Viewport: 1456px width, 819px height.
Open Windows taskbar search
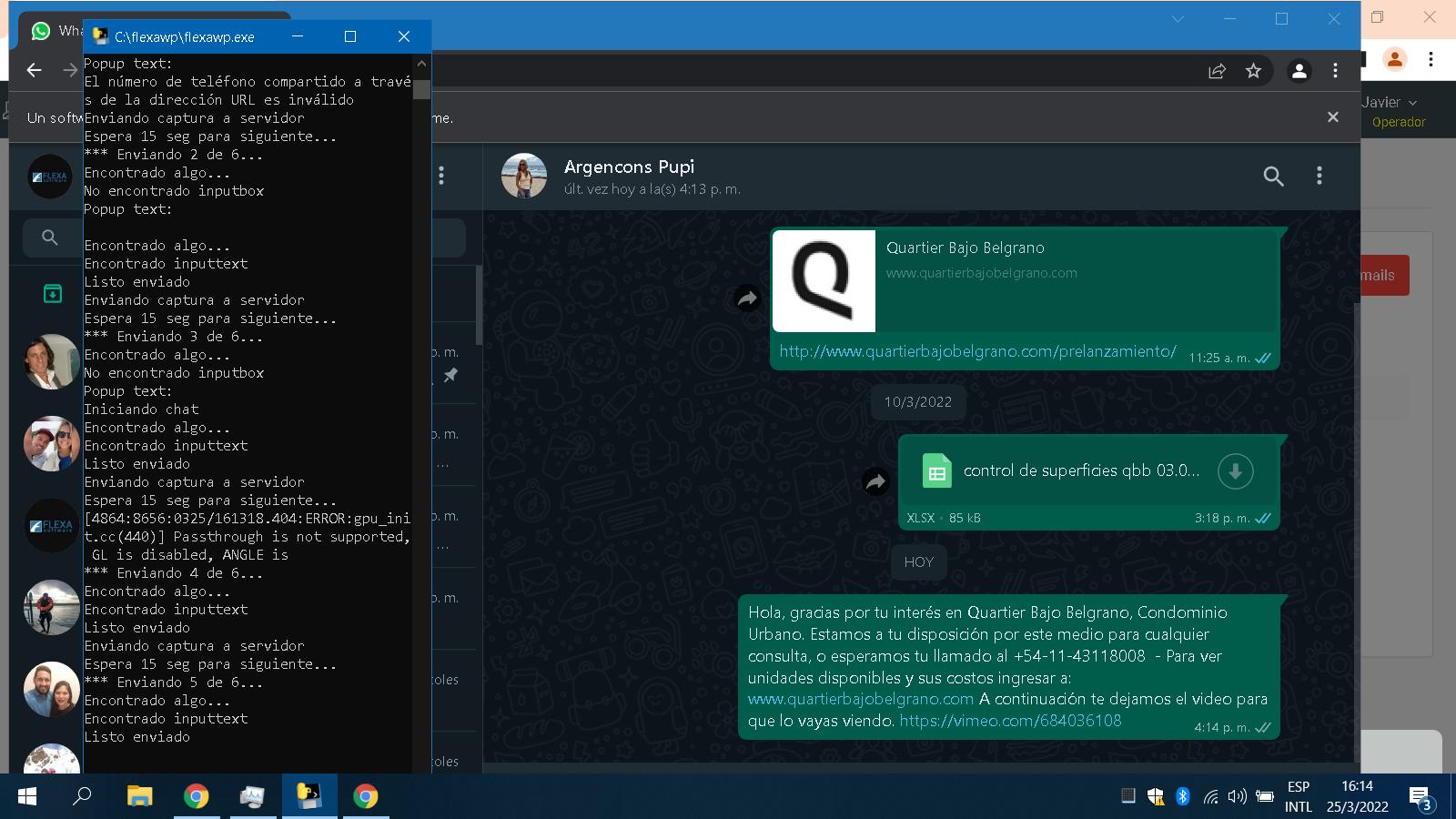[x=83, y=796]
